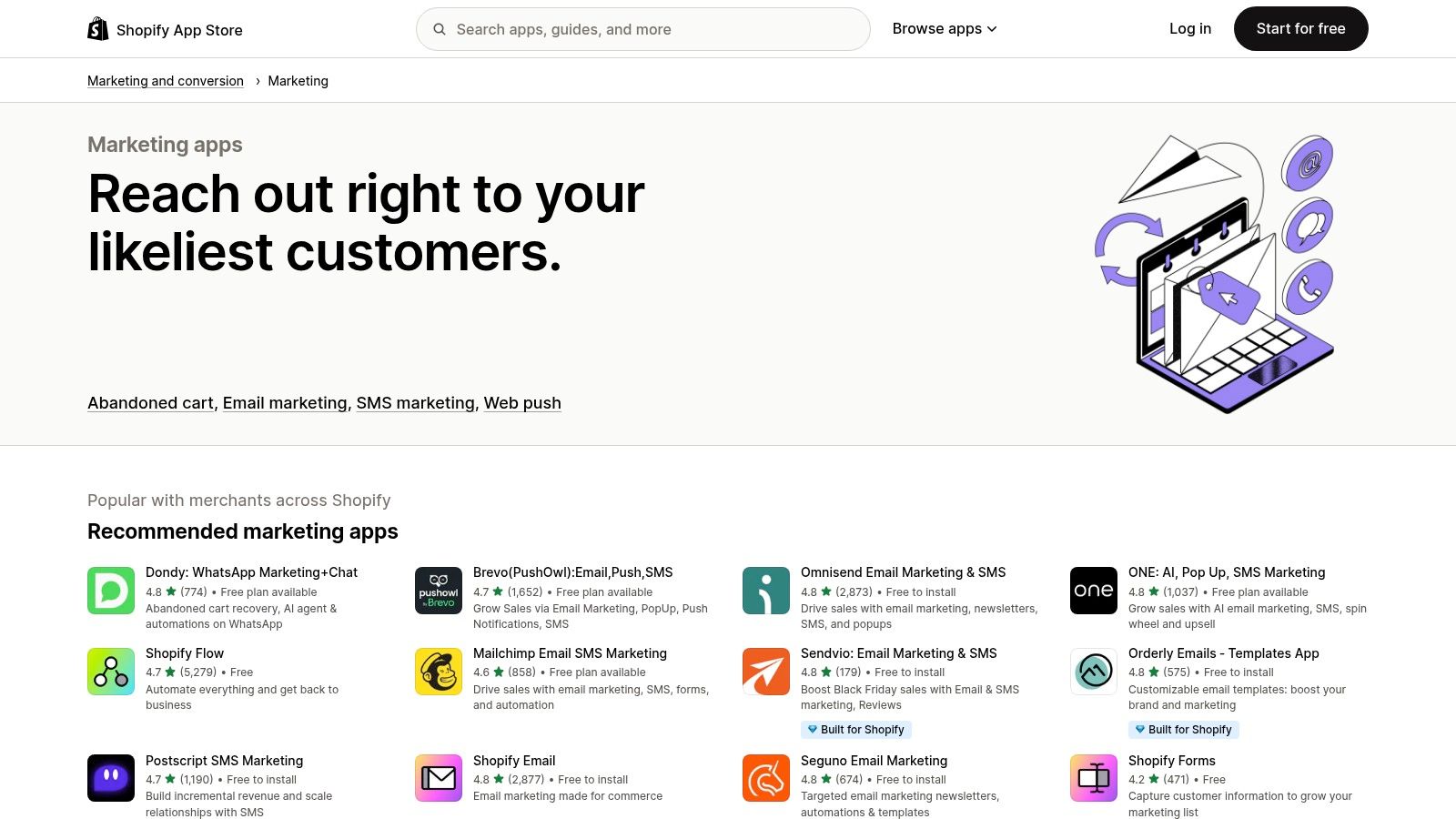Viewport: 1456px width, 819px height.
Task: Open the Marketing and conversion breadcrumb
Action: pyautogui.click(x=165, y=80)
